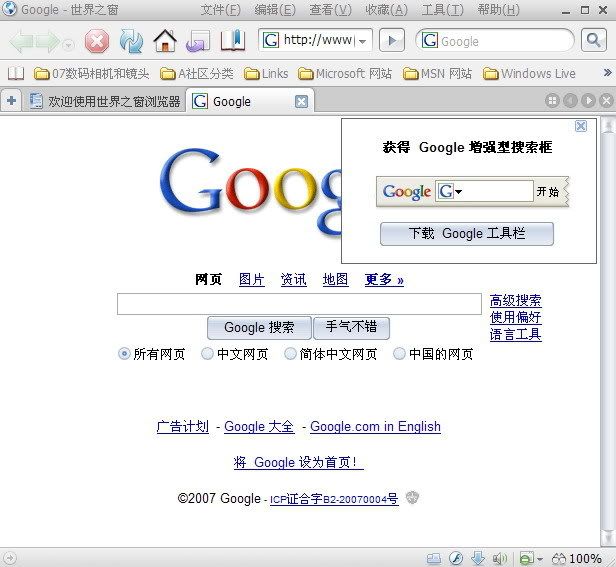Click the 地图 link
The width and height of the screenshot is (616, 567).
click(336, 279)
